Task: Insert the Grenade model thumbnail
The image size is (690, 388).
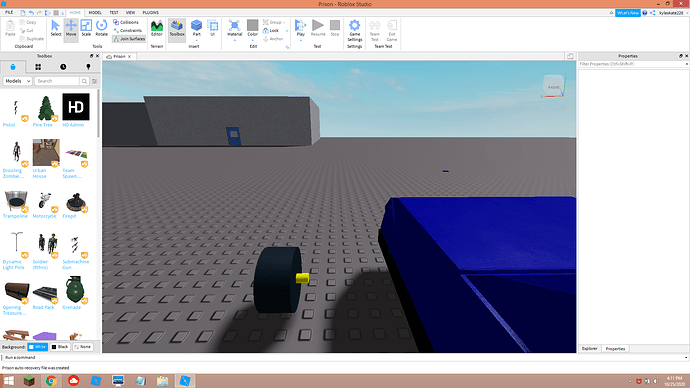Action: 75,289
